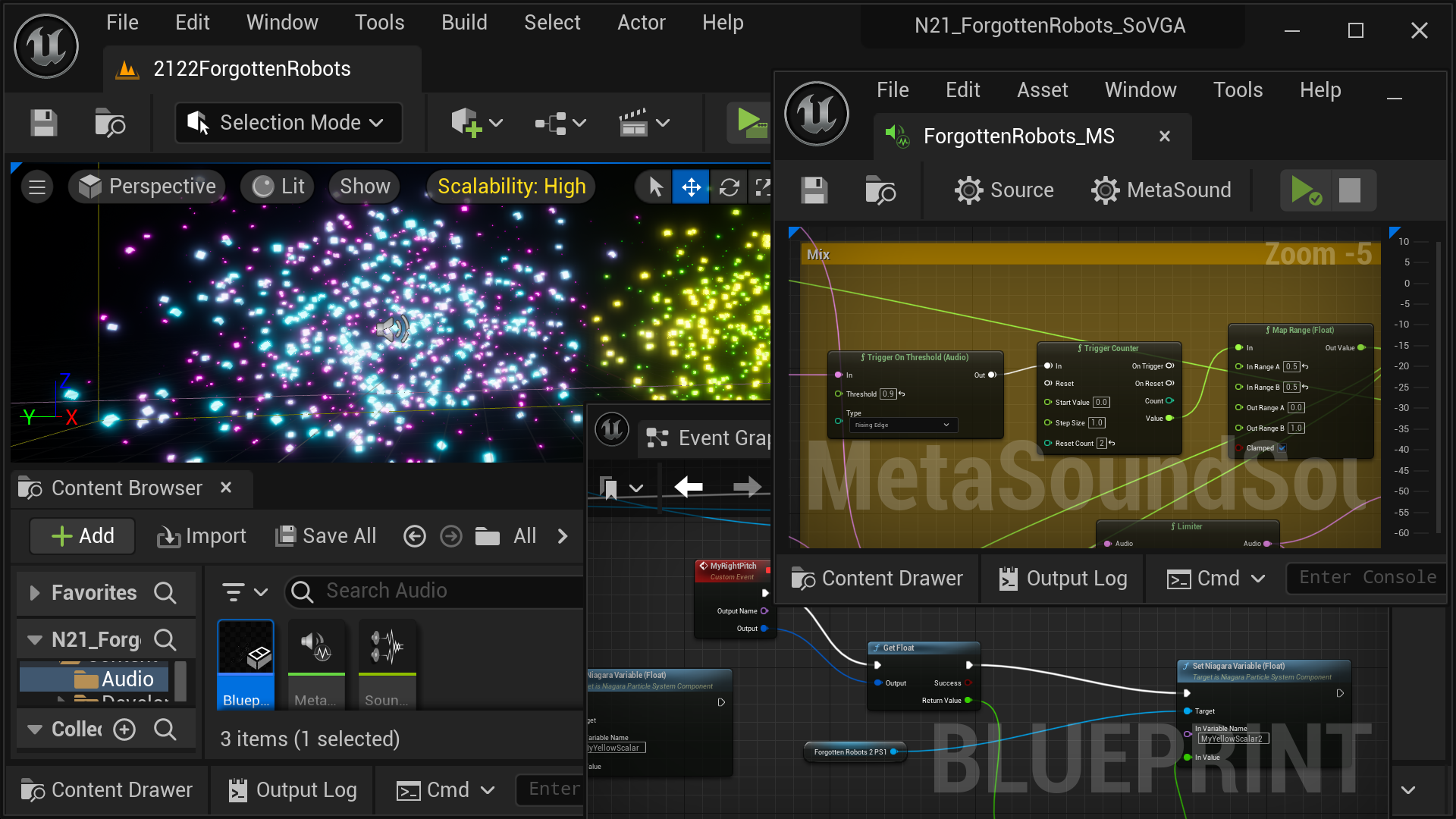Open the Build menu
1456x819 pixels.
click(x=464, y=23)
